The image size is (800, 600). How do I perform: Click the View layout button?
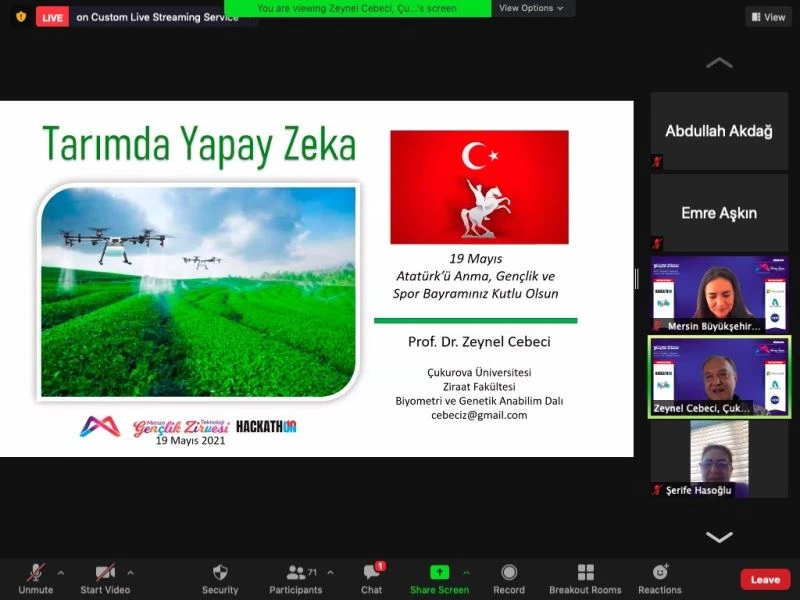768,17
